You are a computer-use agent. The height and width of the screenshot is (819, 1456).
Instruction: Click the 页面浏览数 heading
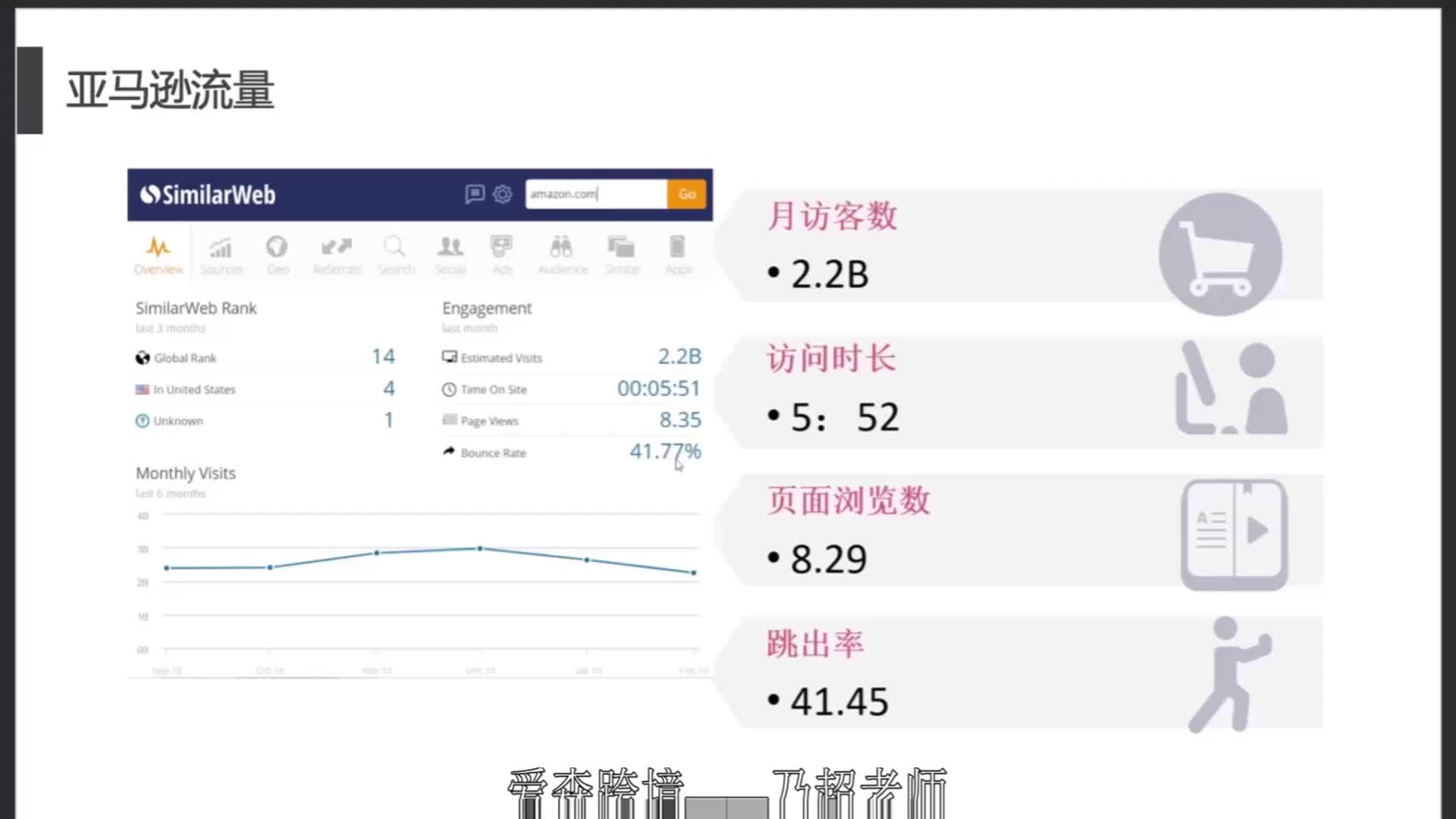[x=849, y=500]
